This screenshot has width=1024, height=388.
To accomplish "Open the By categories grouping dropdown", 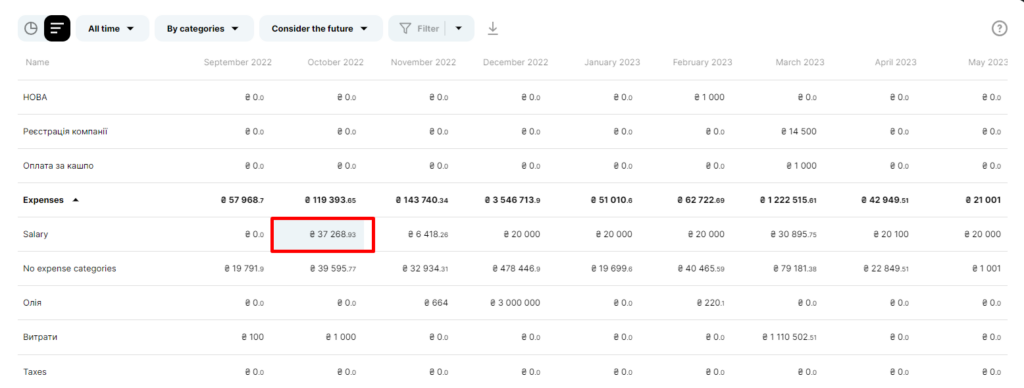I will click(204, 29).
